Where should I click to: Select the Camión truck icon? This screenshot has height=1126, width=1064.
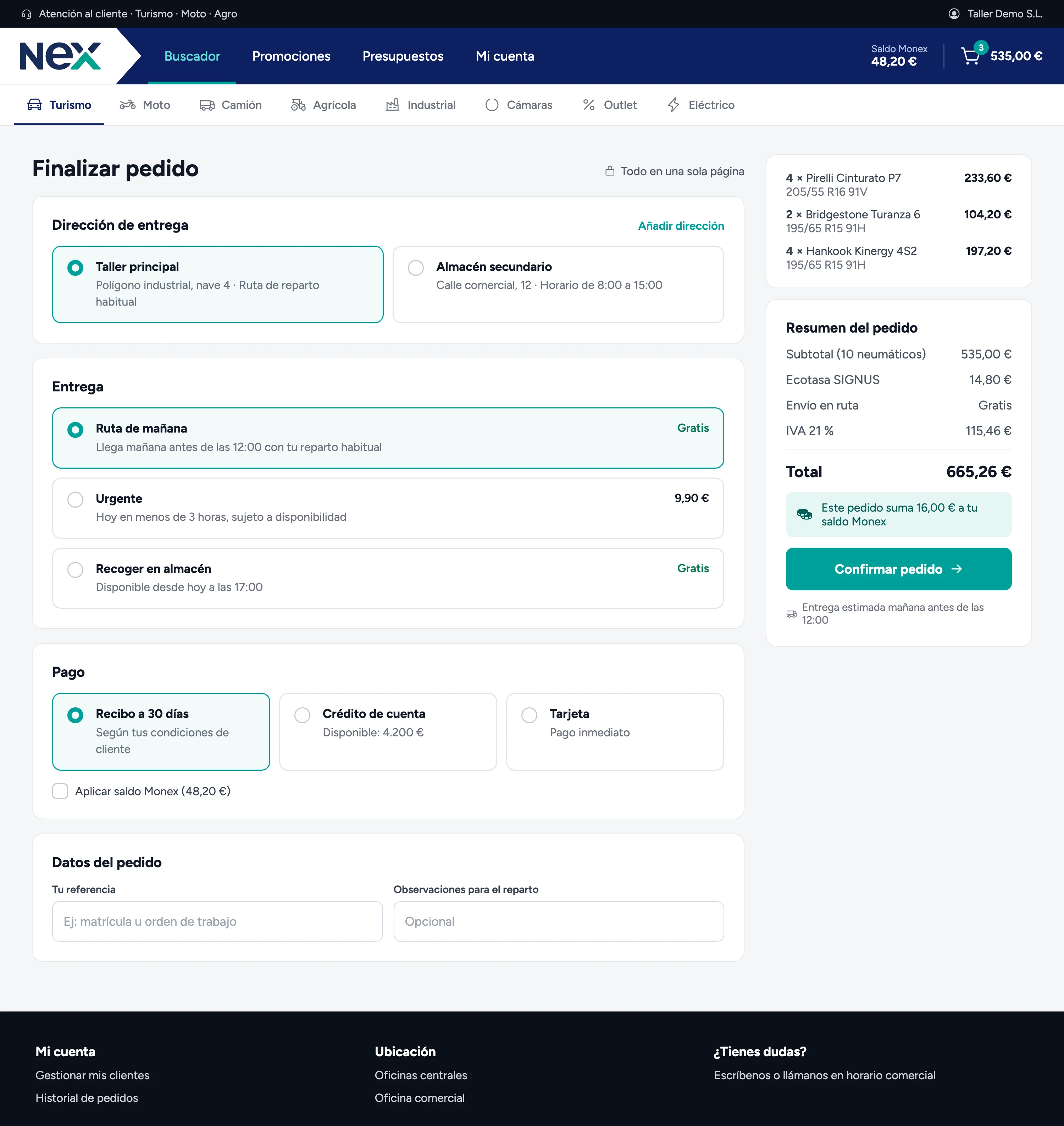coord(207,105)
